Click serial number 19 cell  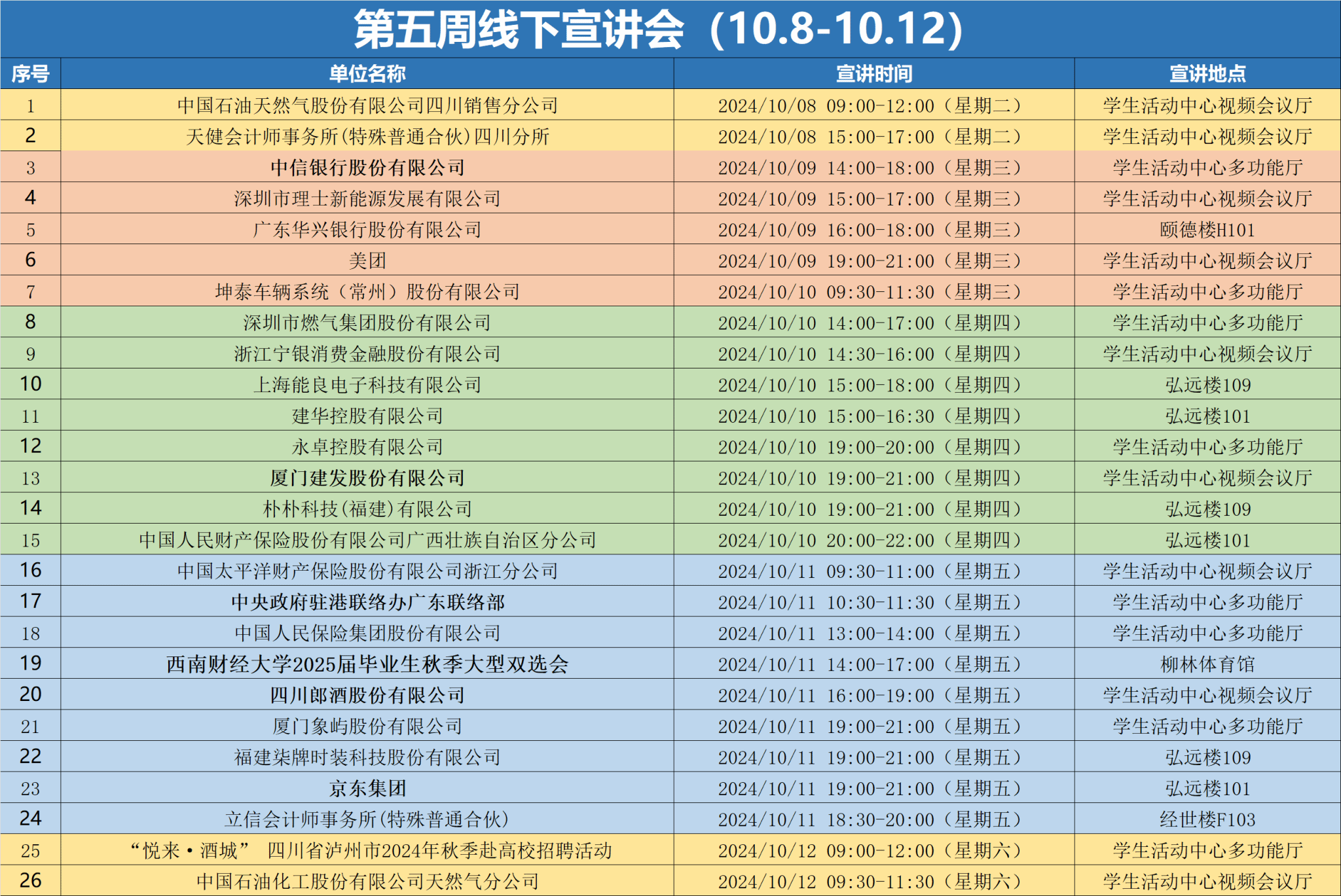30,664
